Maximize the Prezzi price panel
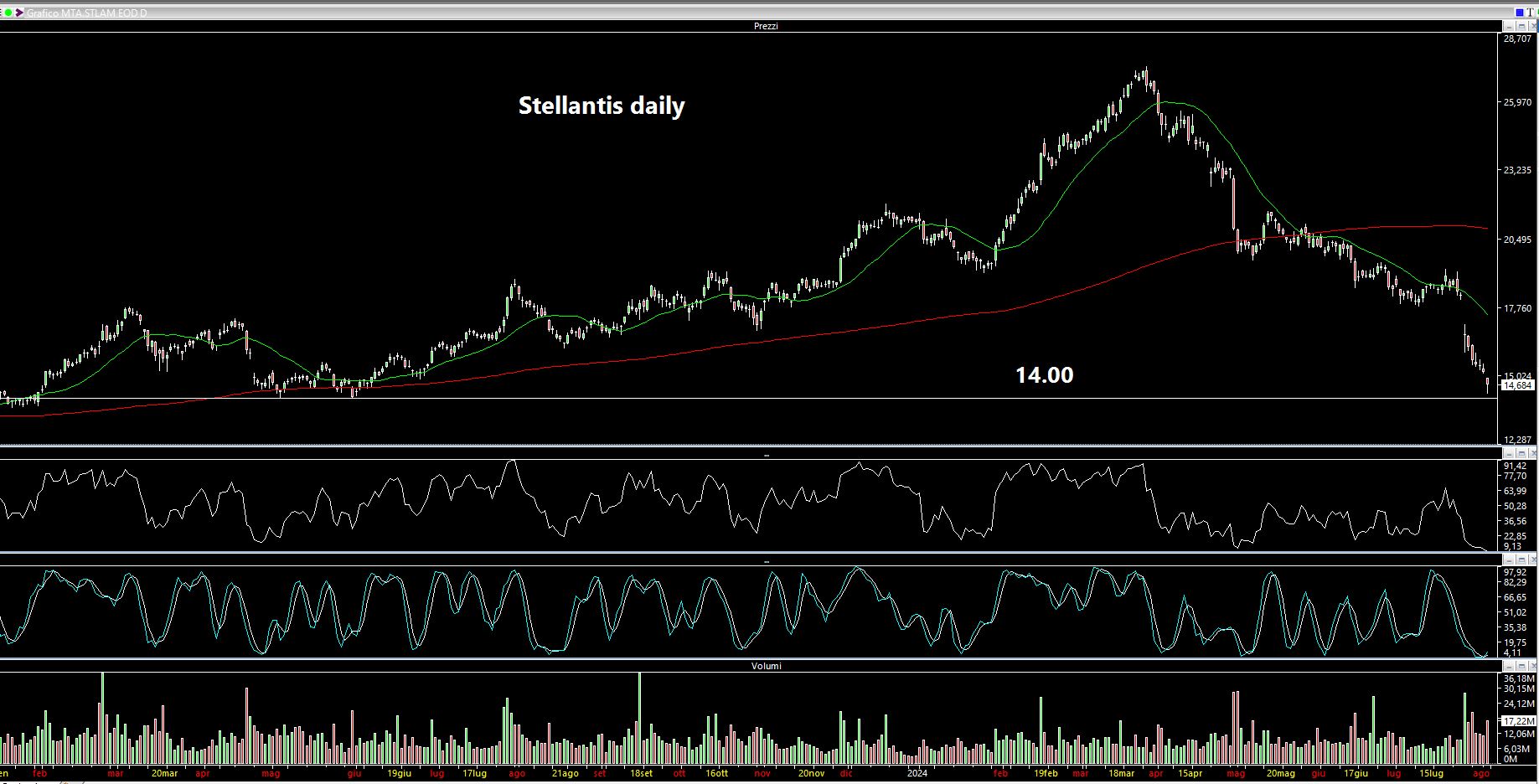This screenshot has width=1539, height=784. pos(1521,26)
